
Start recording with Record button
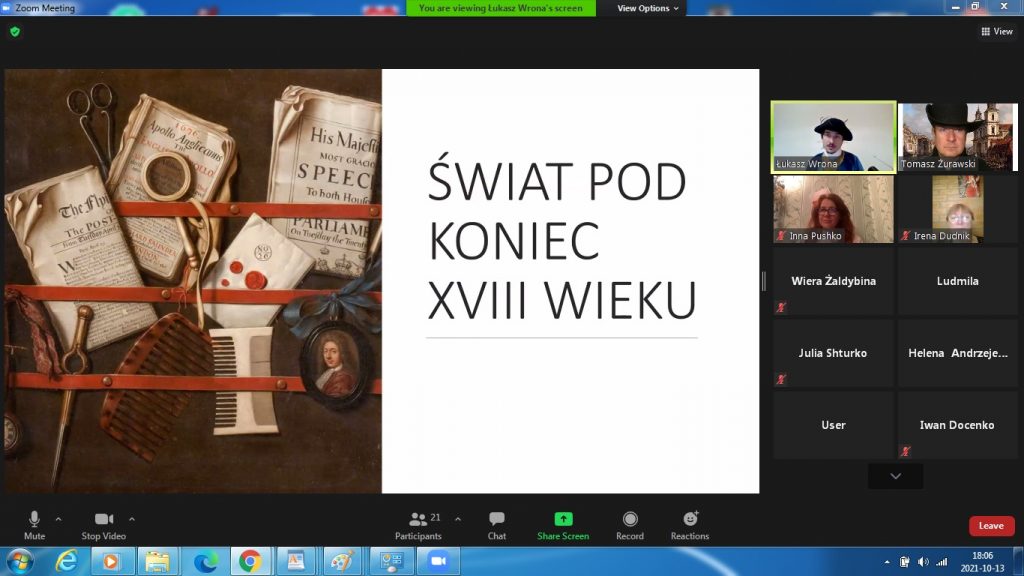(x=630, y=519)
